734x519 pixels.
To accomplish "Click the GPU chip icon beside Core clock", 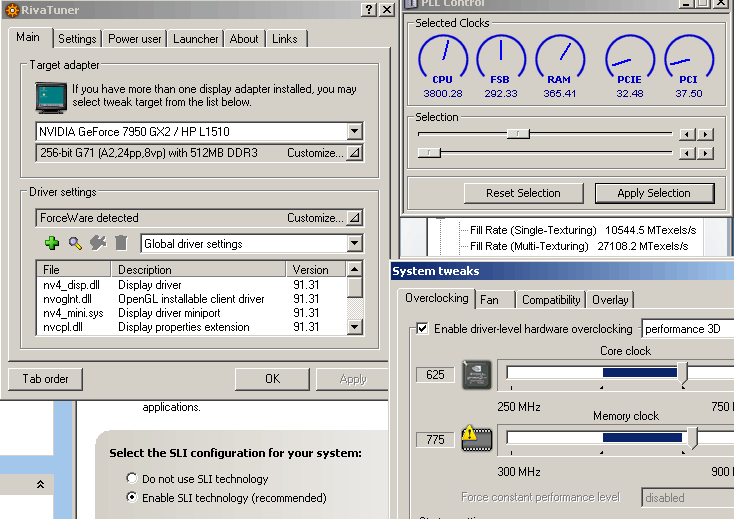I will (477, 374).
